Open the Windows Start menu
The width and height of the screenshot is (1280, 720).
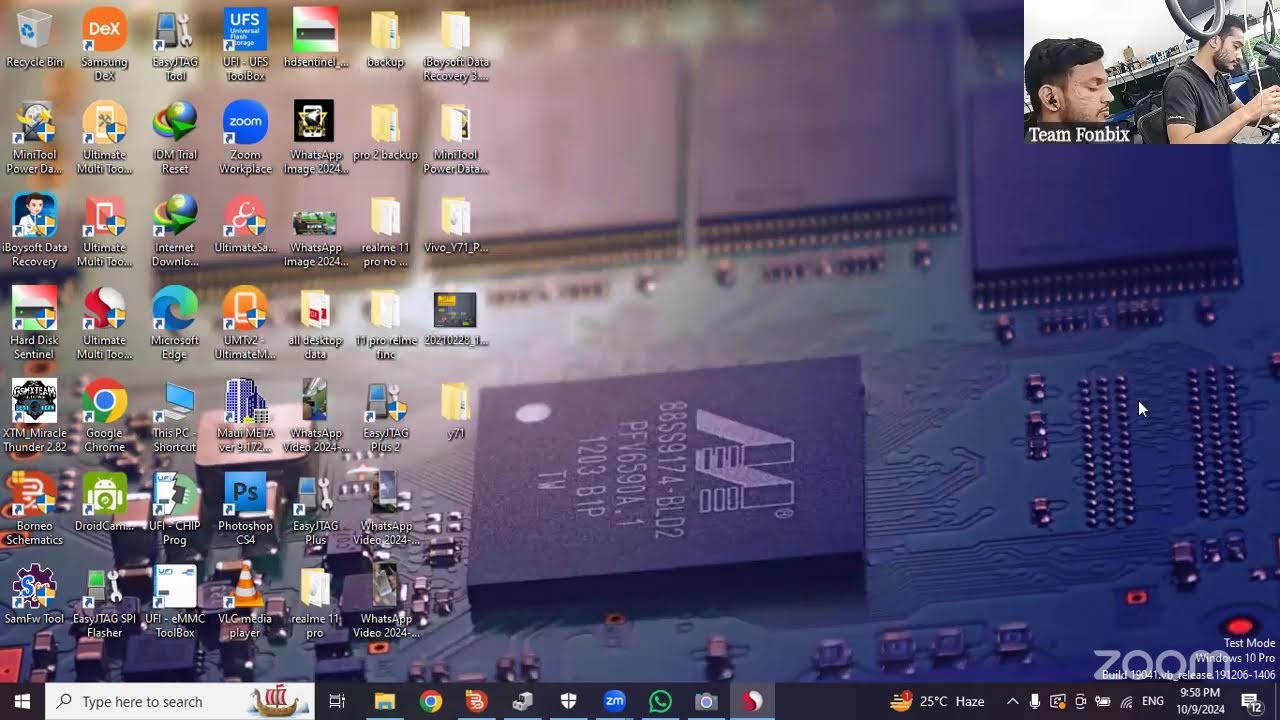click(x=22, y=701)
